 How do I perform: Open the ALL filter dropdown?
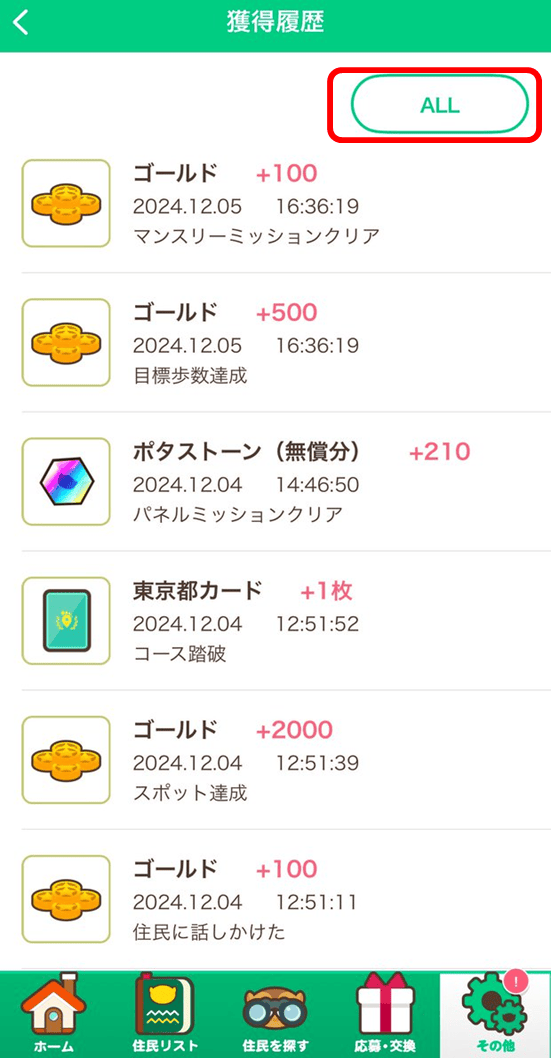[439, 105]
